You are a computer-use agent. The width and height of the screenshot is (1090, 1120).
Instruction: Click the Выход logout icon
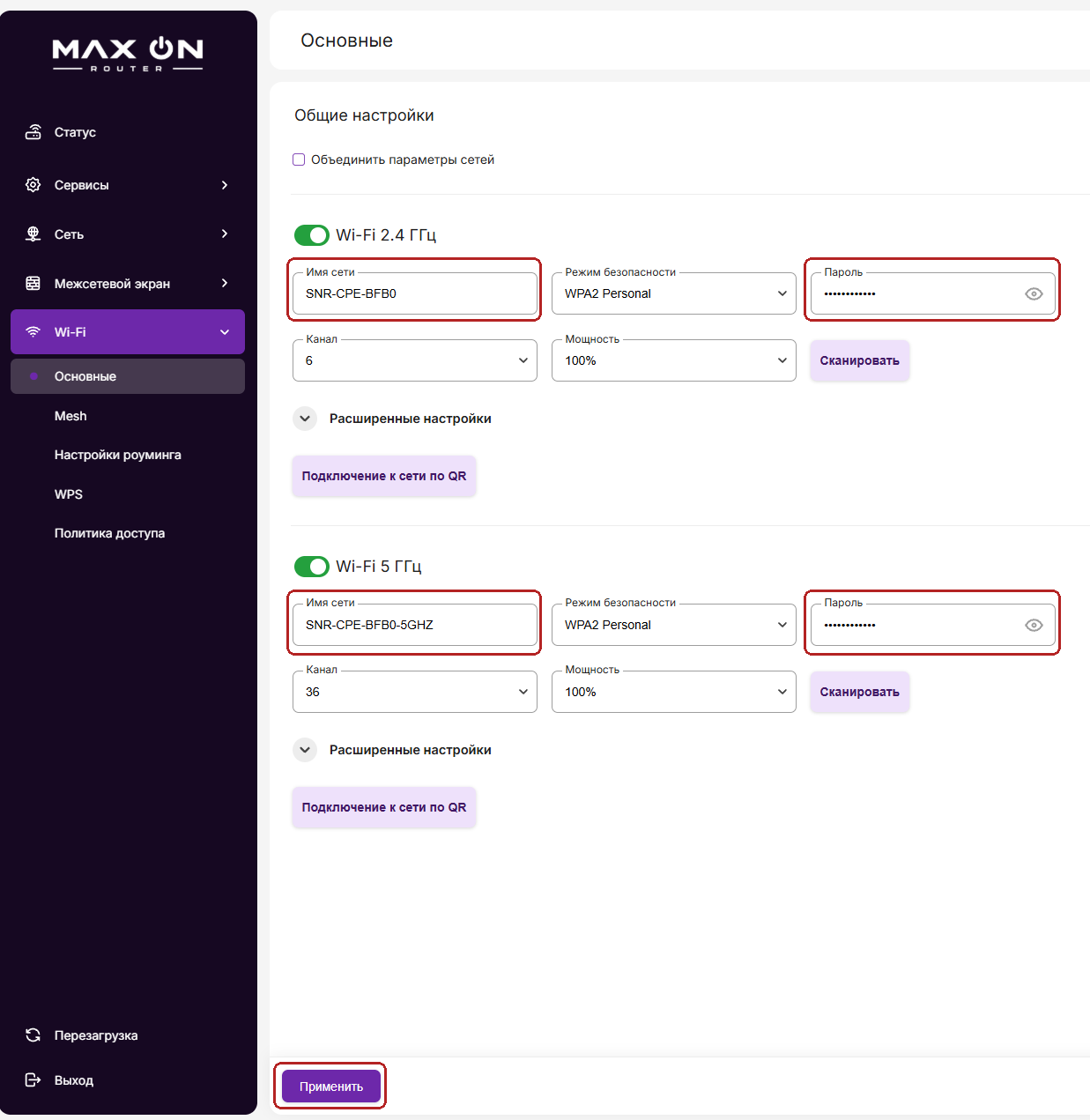point(33,1079)
